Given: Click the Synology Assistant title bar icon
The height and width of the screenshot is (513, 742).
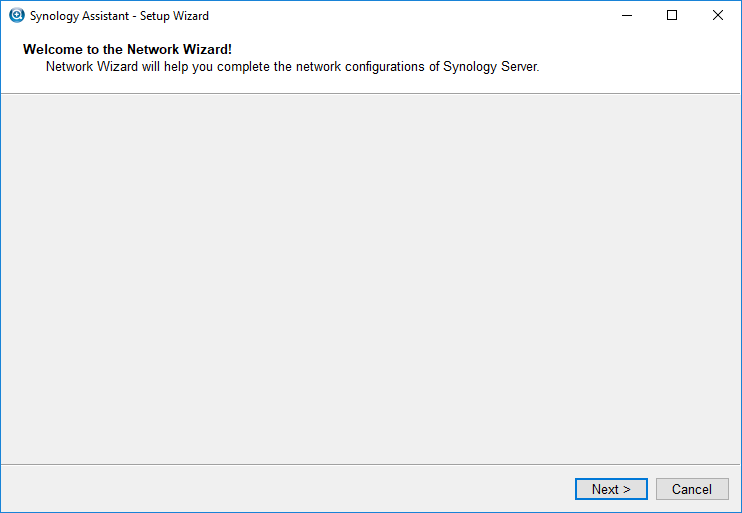Looking at the screenshot, I should [17, 15].
